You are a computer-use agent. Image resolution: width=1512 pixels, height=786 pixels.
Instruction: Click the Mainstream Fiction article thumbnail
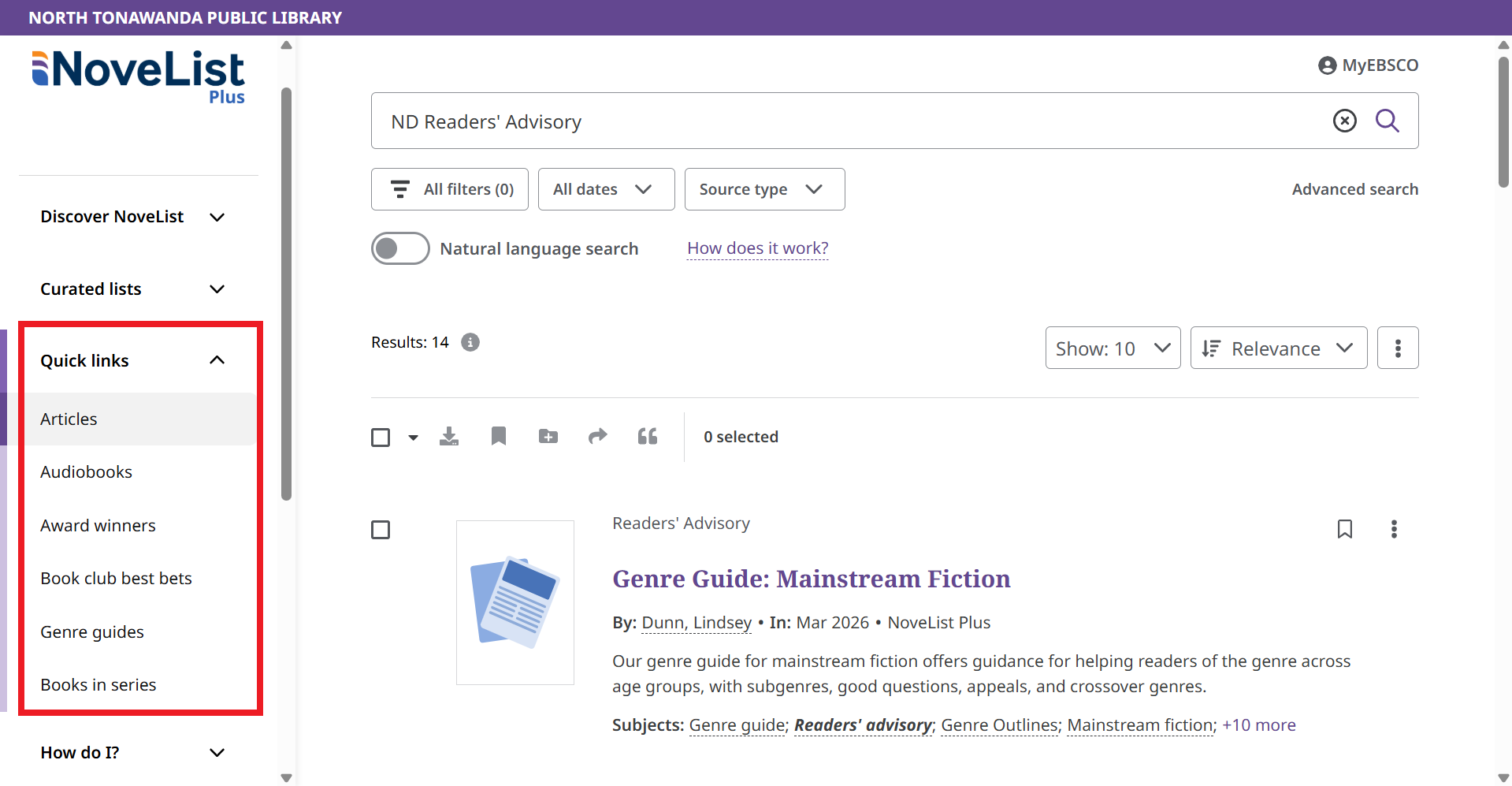pos(515,602)
